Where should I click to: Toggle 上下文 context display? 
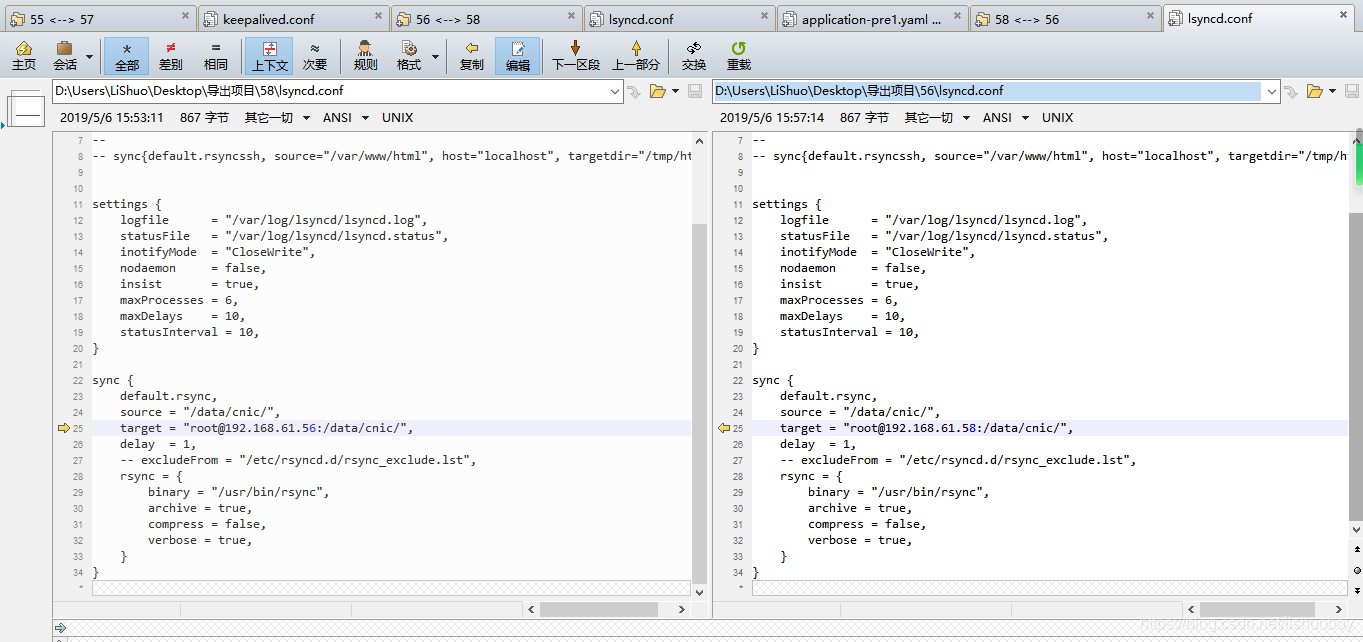coord(270,56)
